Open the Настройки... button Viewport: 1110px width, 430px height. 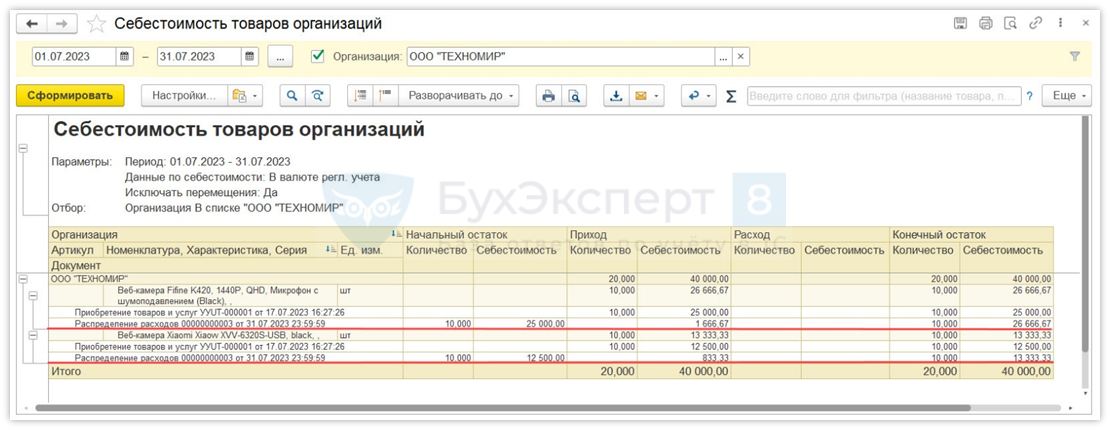pyautogui.click(x=185, y=96)
